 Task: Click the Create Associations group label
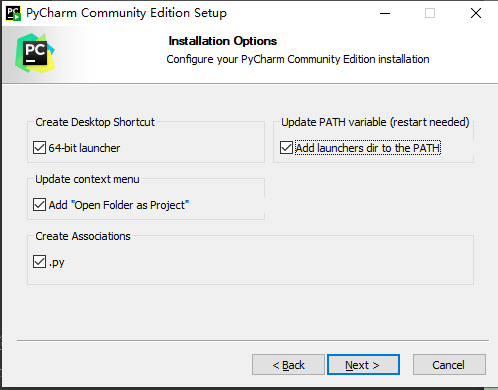pyautogui.click(x=83, y=236)
